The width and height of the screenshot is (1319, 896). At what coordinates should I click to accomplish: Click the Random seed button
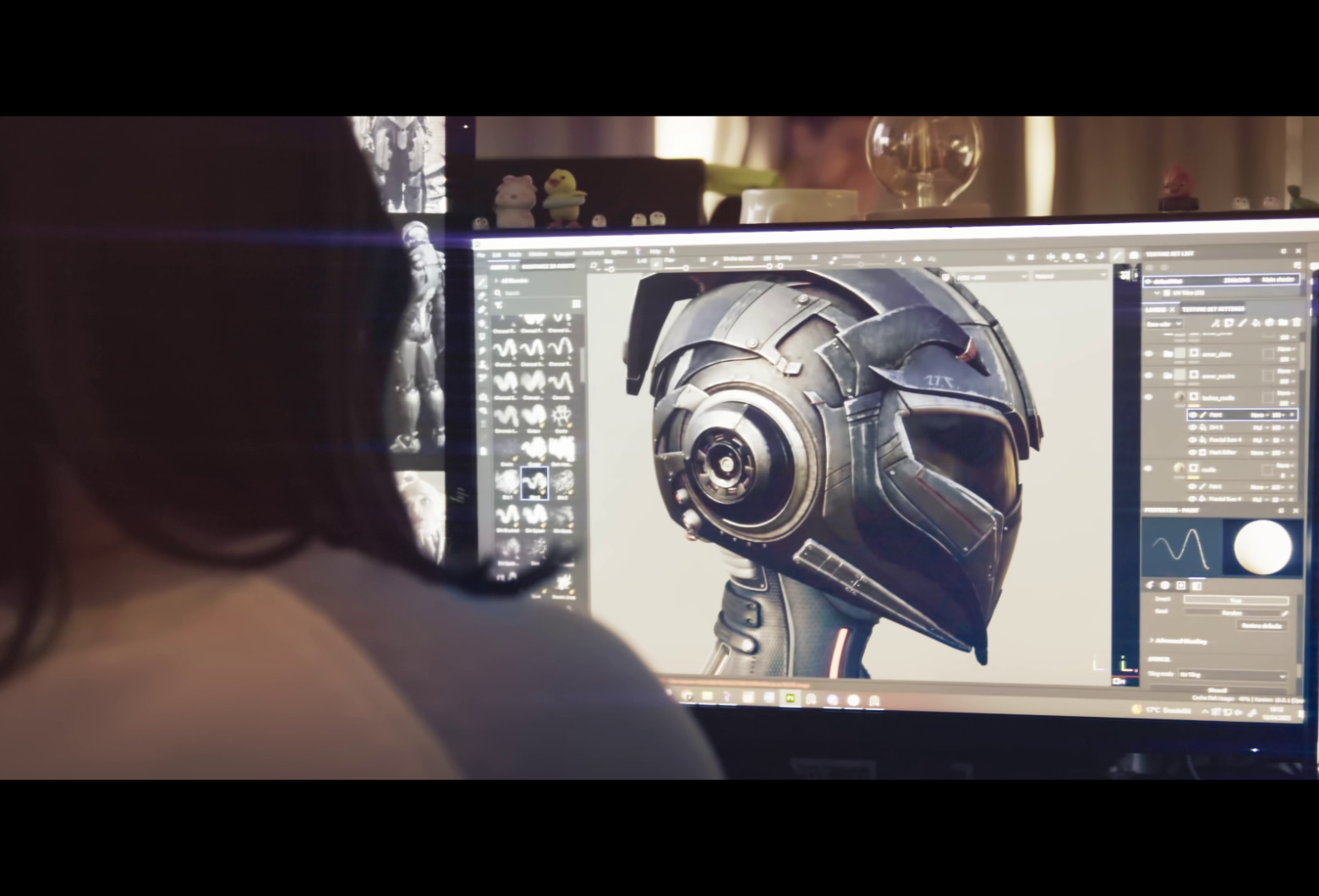click(x=1232, y=613)
